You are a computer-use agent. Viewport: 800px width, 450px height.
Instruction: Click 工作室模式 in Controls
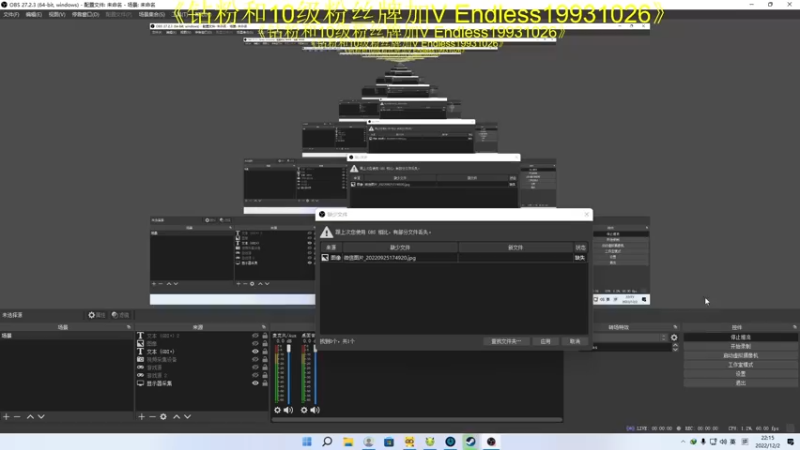[740, 365]
